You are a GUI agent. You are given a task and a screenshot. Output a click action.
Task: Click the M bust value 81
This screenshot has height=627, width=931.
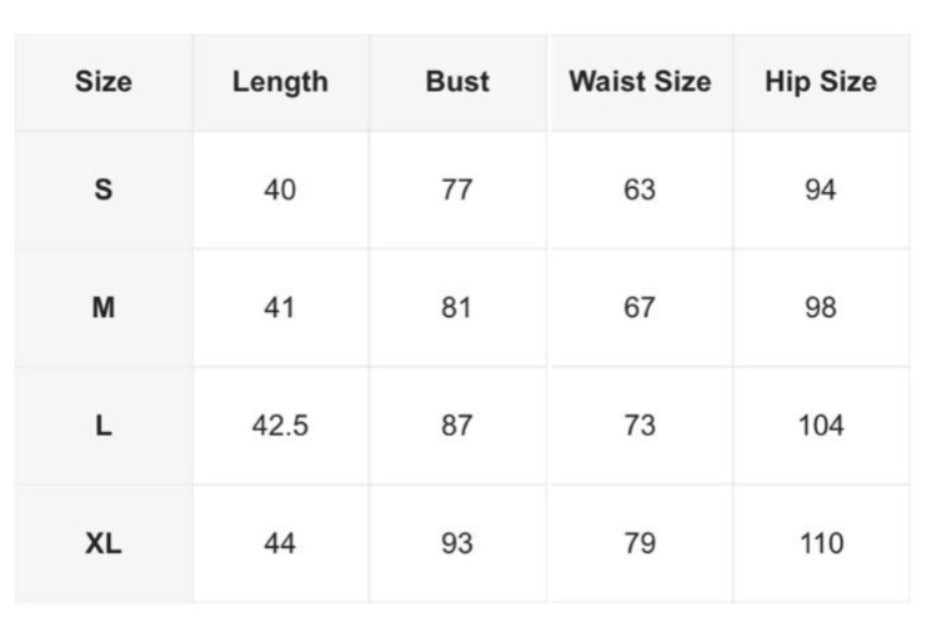pyautogui.click(x=457, y=308)
